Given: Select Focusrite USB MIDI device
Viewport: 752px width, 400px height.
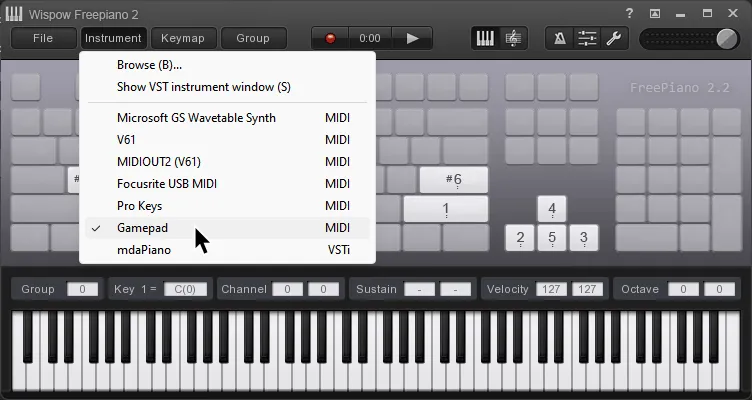Looking at the screenshot, I should (x=227, y=184).
